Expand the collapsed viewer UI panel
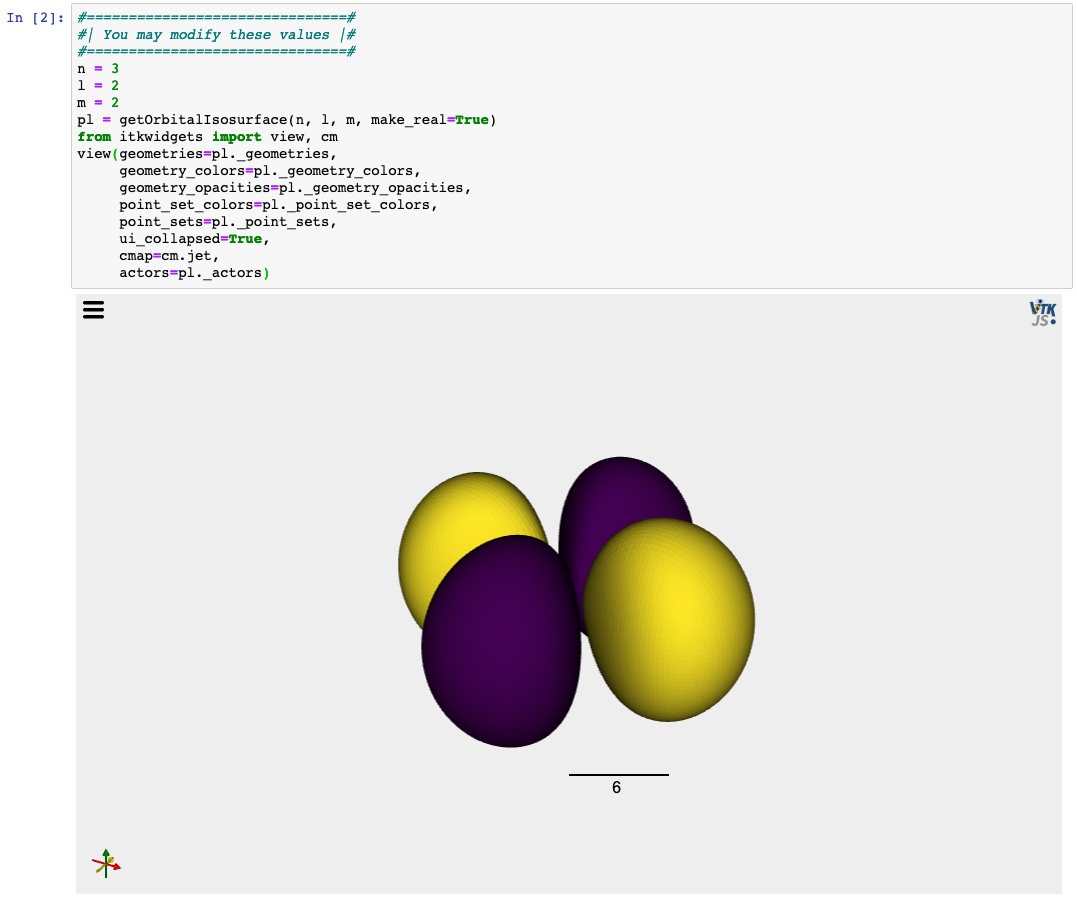 click(93, 310)
